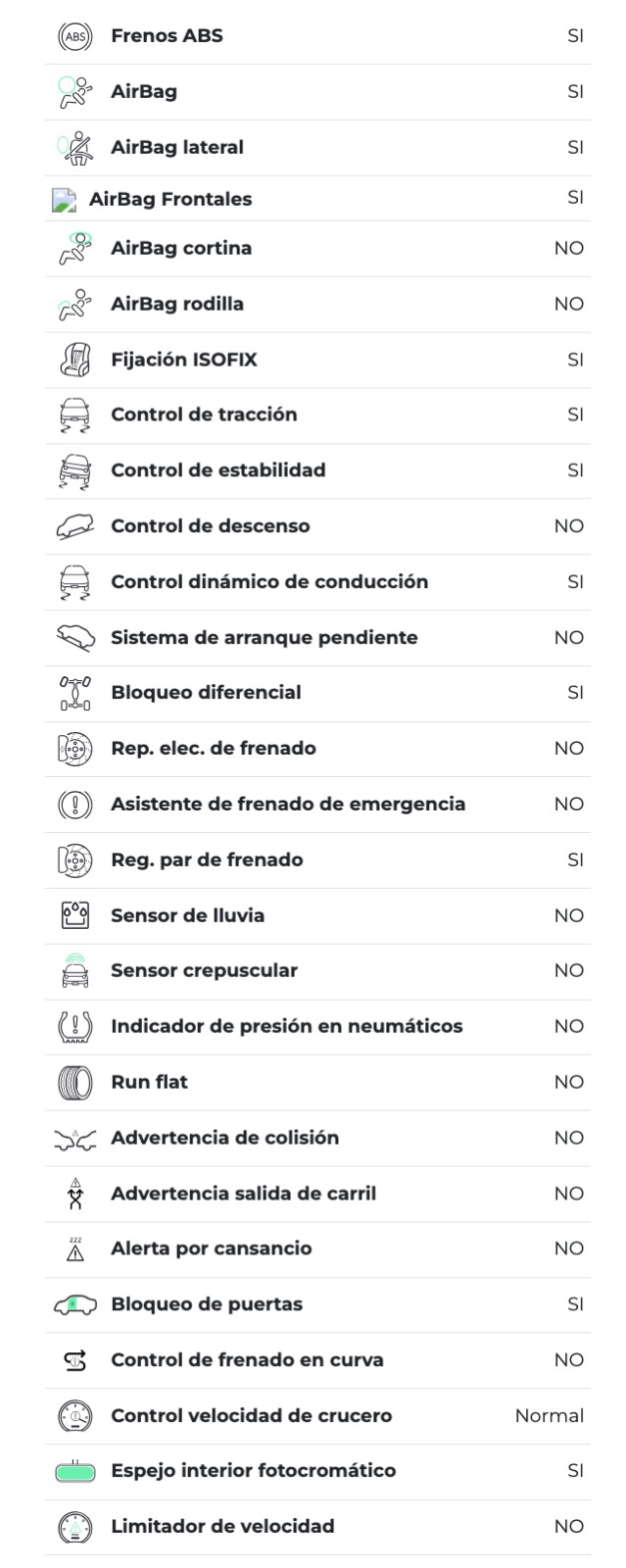Click the ABS brakes icon
The width and height of the screenshot is (626, 1568).
pos(75,36)
